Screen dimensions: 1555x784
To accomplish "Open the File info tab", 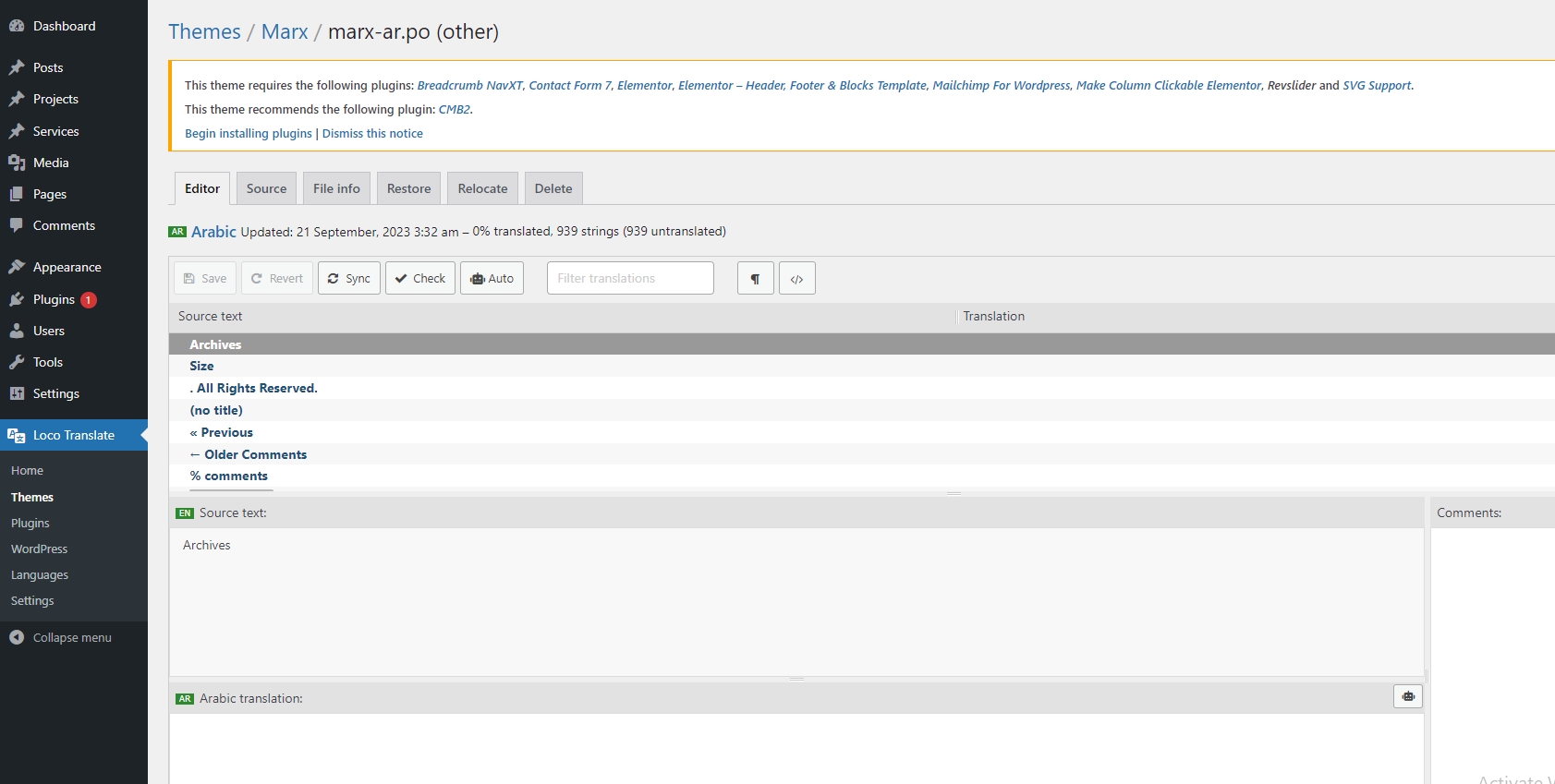I will [336, 188].
